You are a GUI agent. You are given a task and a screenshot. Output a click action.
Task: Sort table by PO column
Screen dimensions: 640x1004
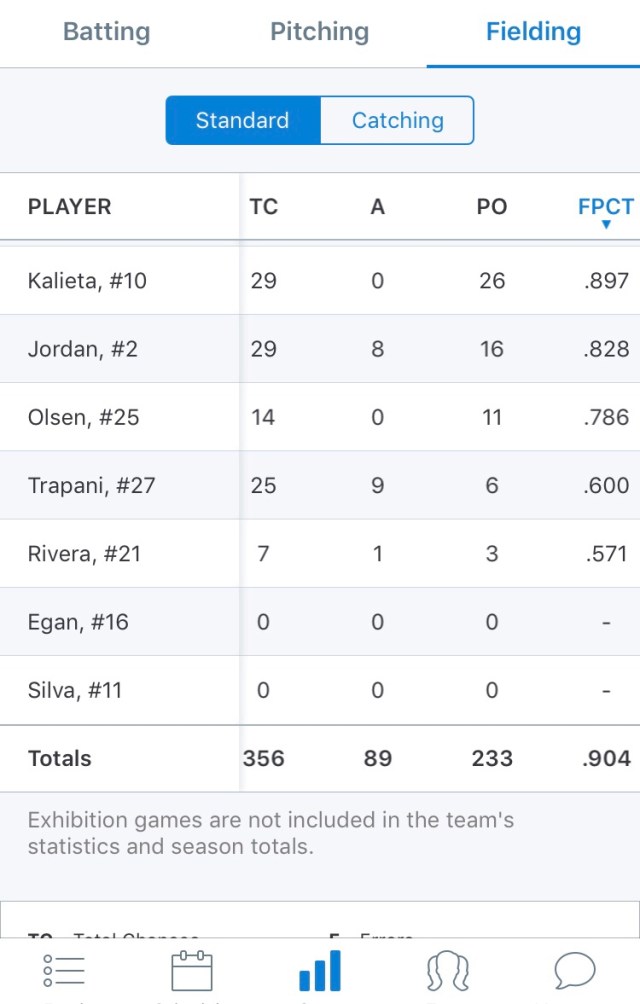492,207
